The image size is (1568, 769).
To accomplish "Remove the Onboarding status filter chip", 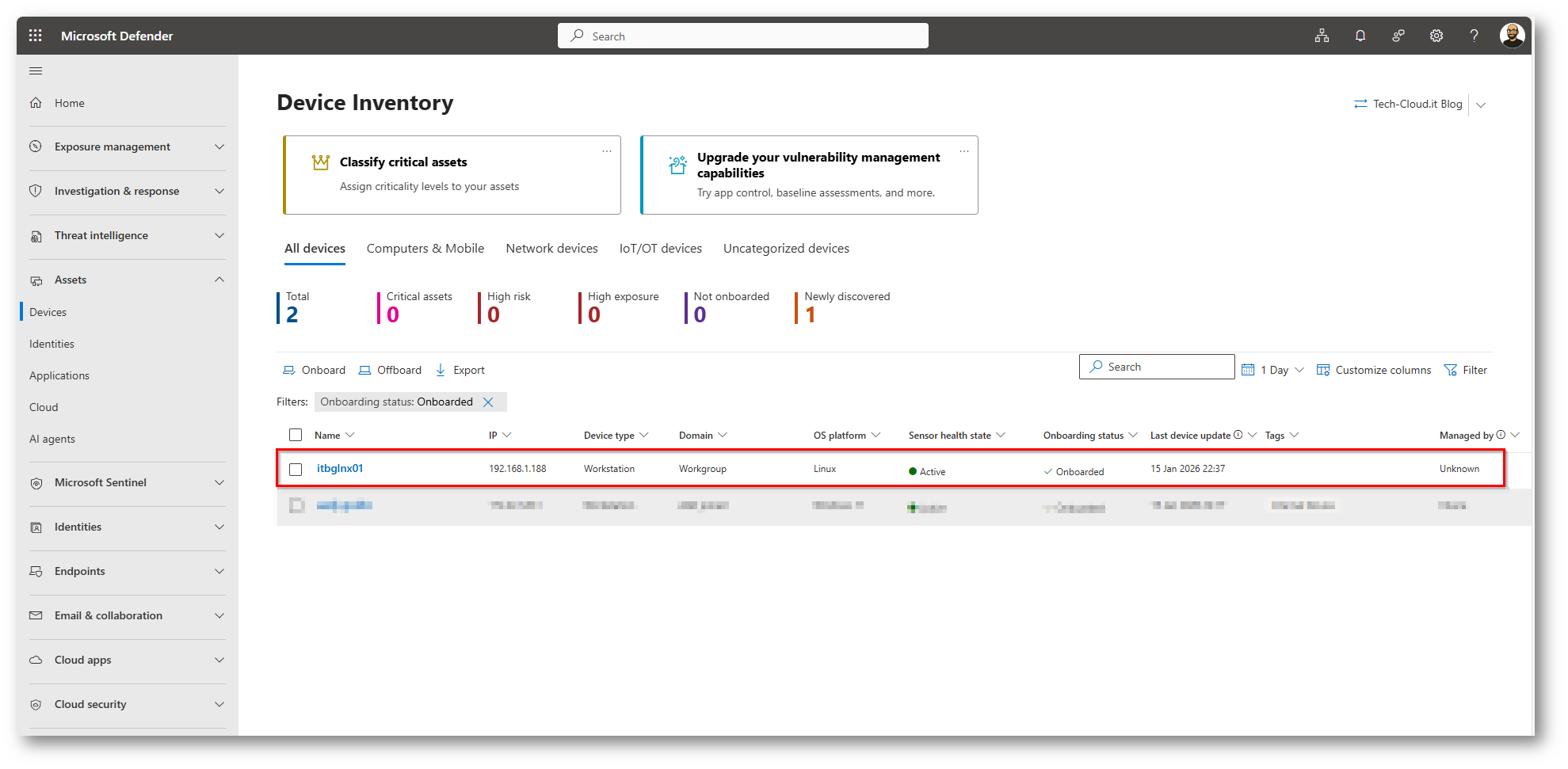I will pyautogui.click(x=488, y=402).
